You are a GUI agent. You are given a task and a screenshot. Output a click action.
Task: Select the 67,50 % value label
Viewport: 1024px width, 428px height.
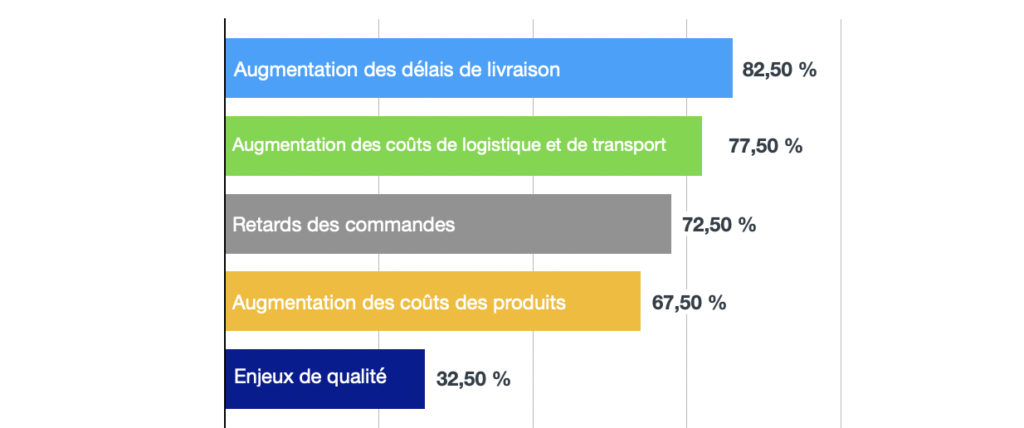tap(688, 302)
